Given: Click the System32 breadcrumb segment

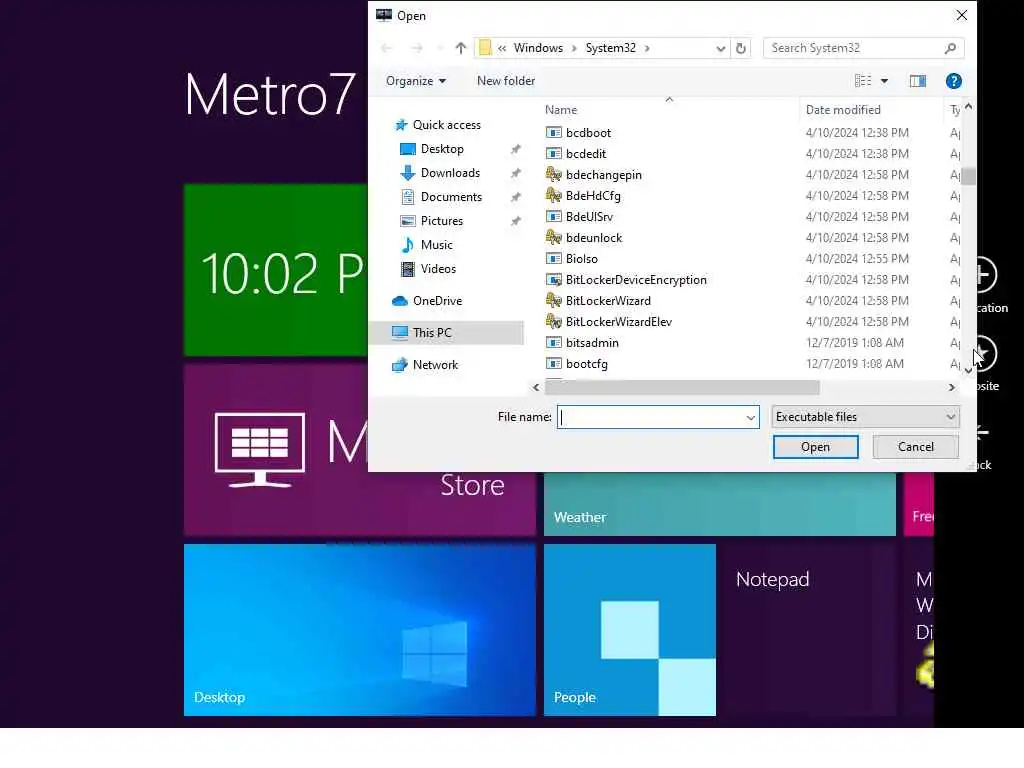Looking at the screenshot, I should pyautogui.click(x=611, y=48).
